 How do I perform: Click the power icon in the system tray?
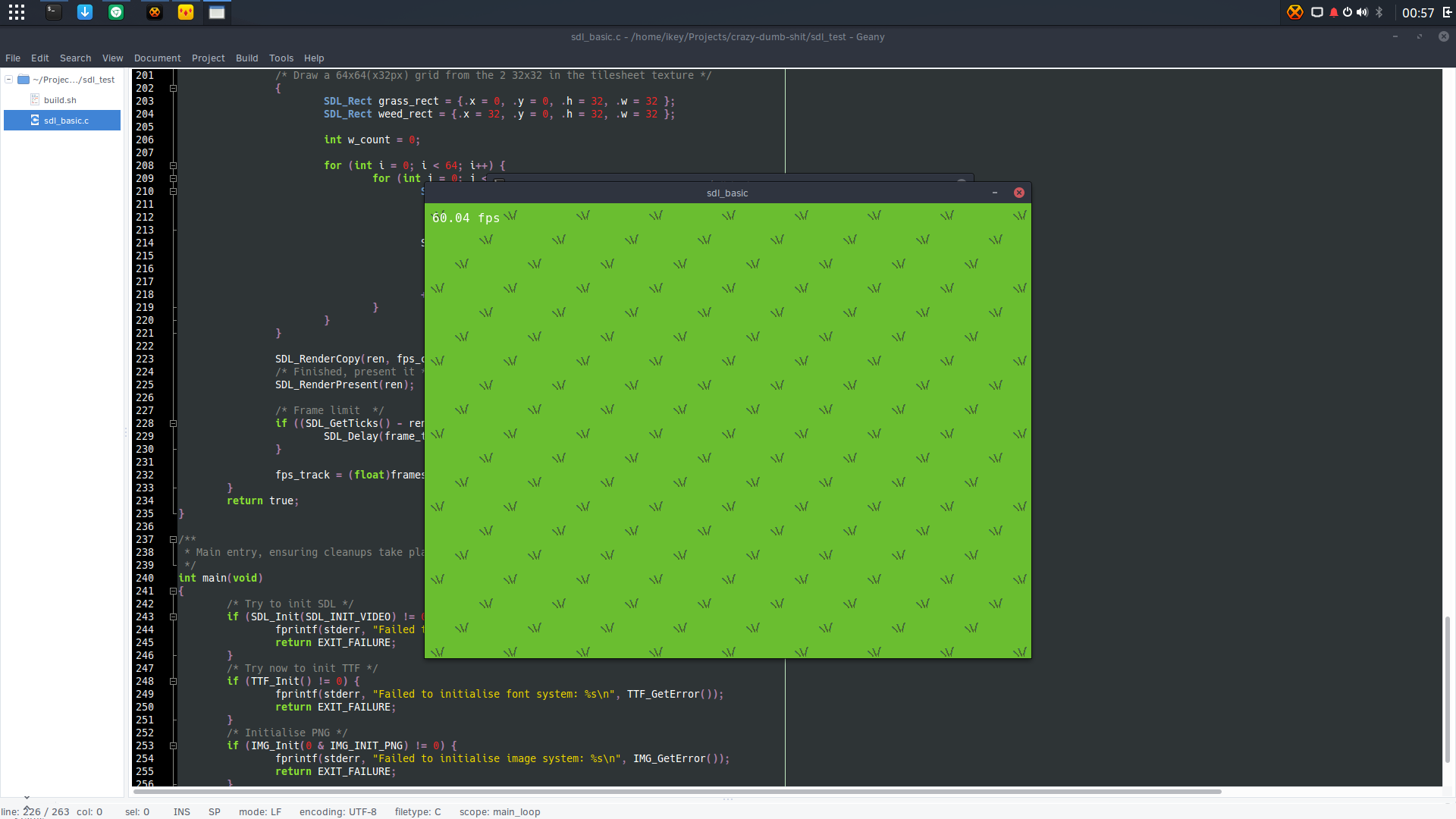(x=1348, y=12)
